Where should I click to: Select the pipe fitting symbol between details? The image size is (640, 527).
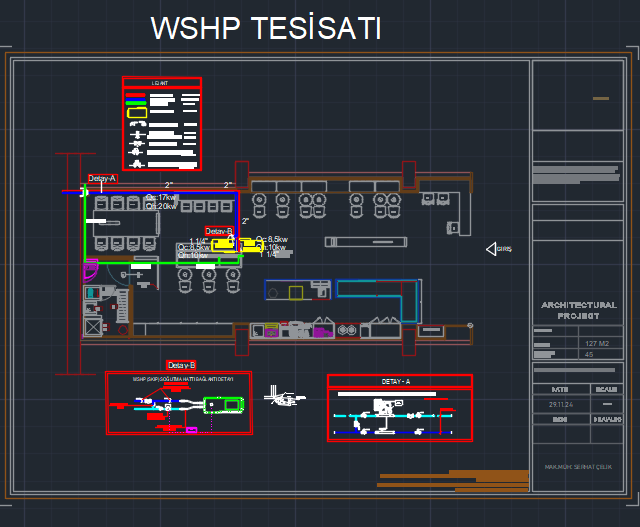284,397
